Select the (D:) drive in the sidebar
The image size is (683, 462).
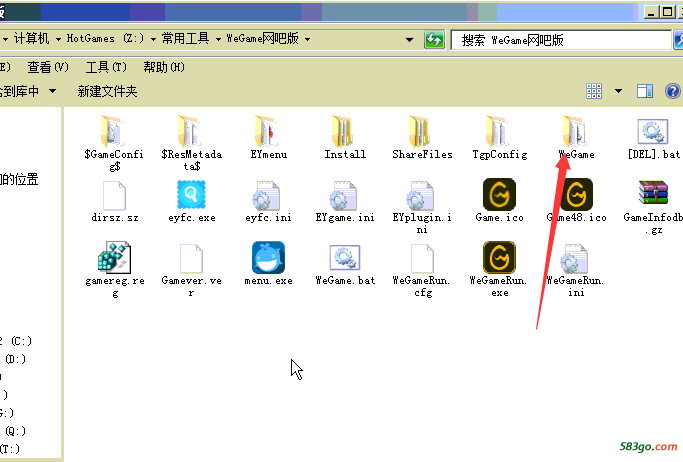tap(16, 359)
